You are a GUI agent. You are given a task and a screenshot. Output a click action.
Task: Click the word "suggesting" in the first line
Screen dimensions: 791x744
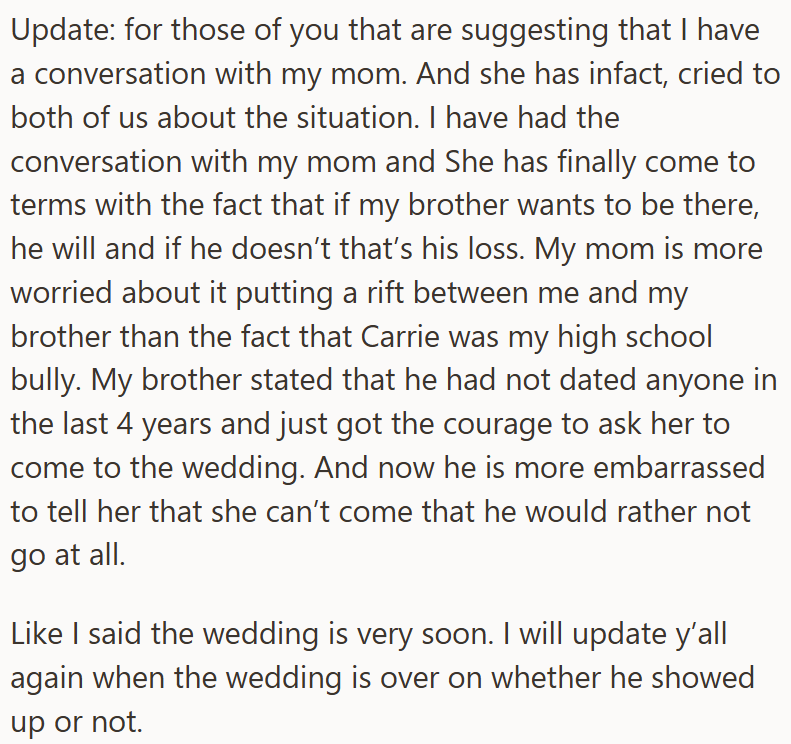point(535,30)
